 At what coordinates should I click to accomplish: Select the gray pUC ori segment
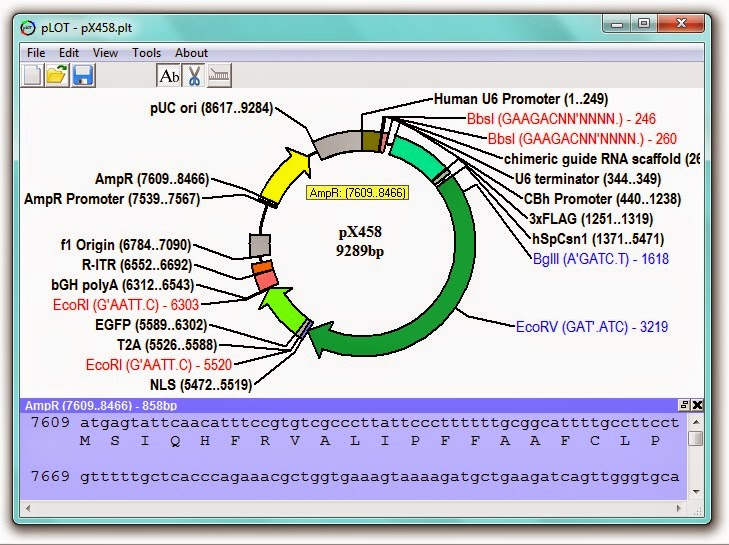(337, 144)
